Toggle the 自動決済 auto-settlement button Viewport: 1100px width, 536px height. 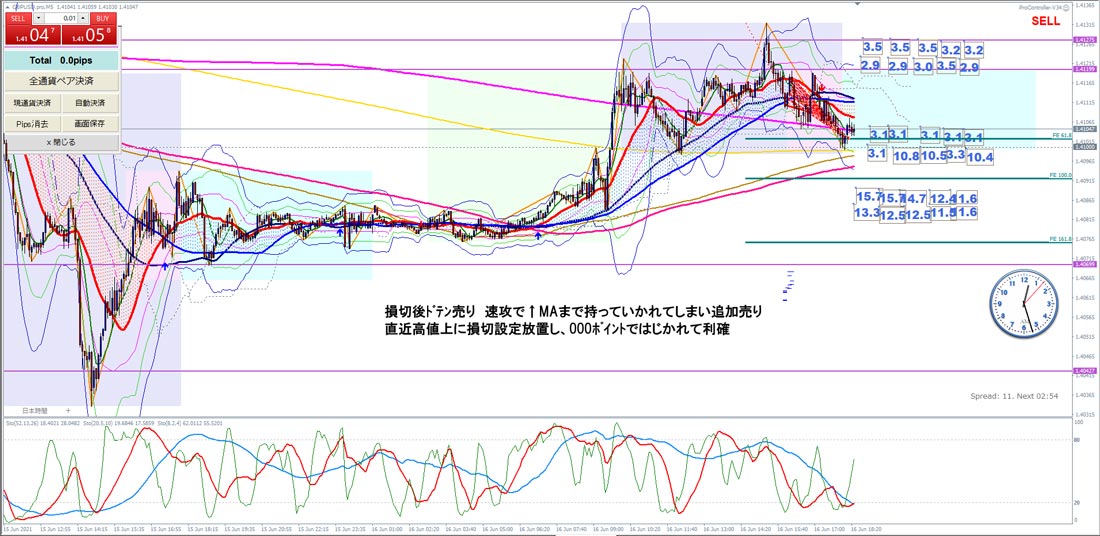(x=90, y=102)
